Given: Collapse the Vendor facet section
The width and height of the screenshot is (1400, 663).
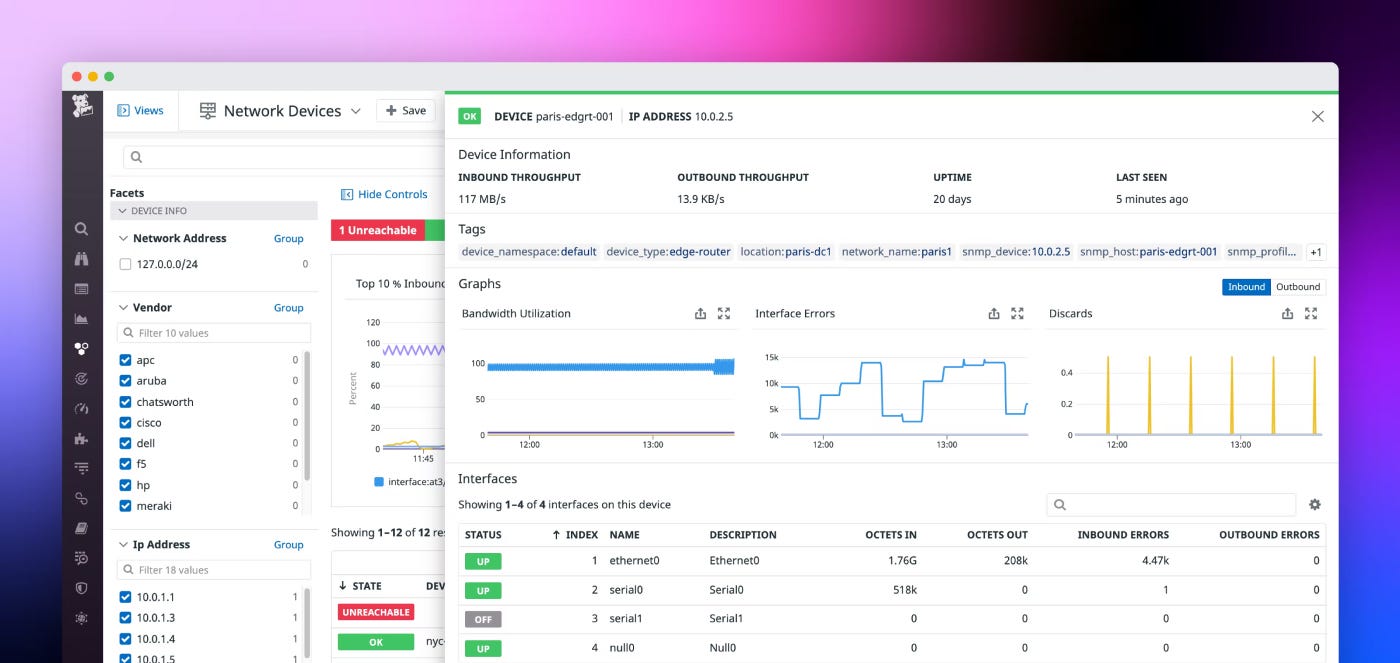Looking at the screenshot, I should click(124, 307).
